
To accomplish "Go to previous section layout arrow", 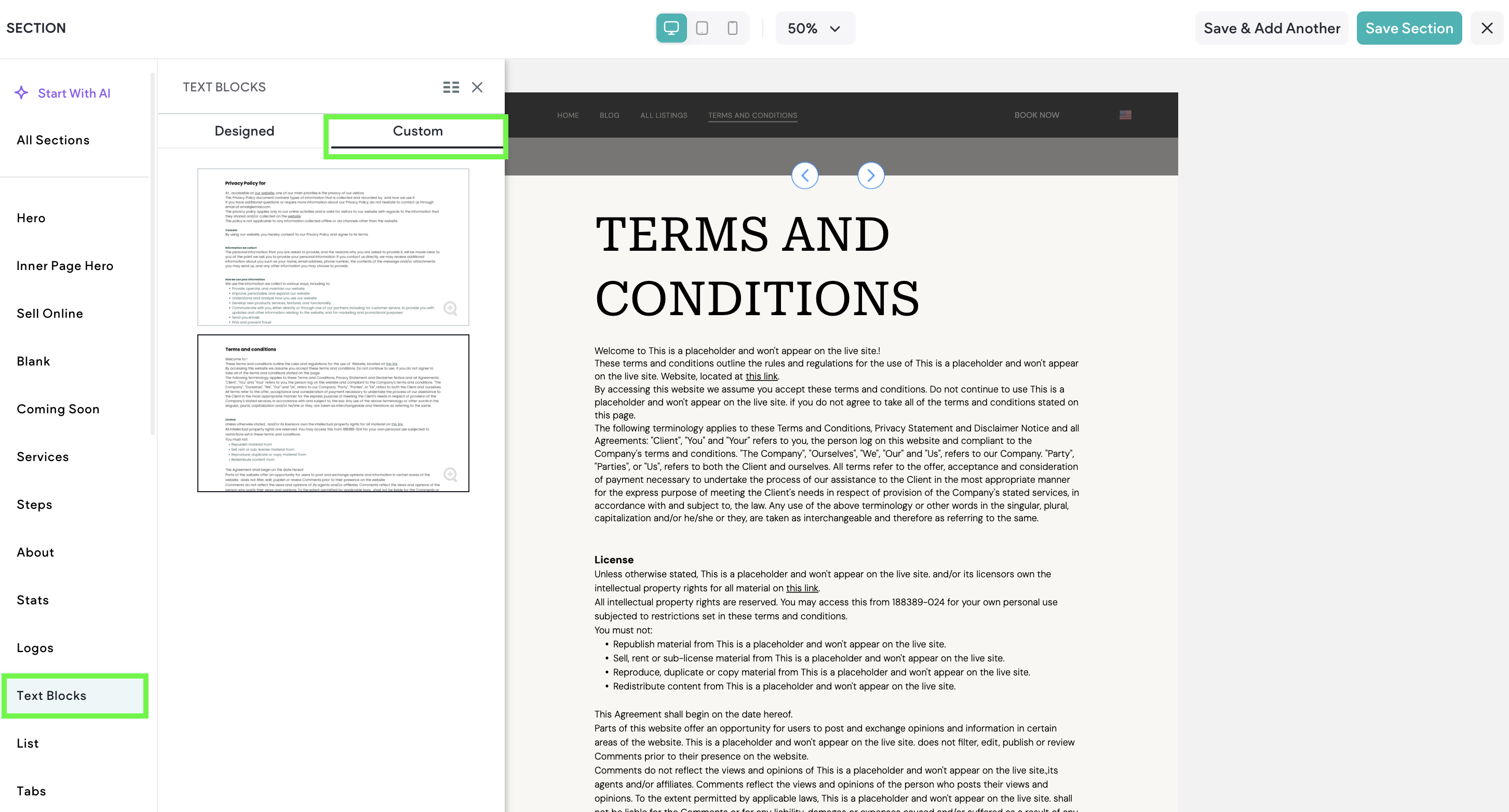I will 805,175.
